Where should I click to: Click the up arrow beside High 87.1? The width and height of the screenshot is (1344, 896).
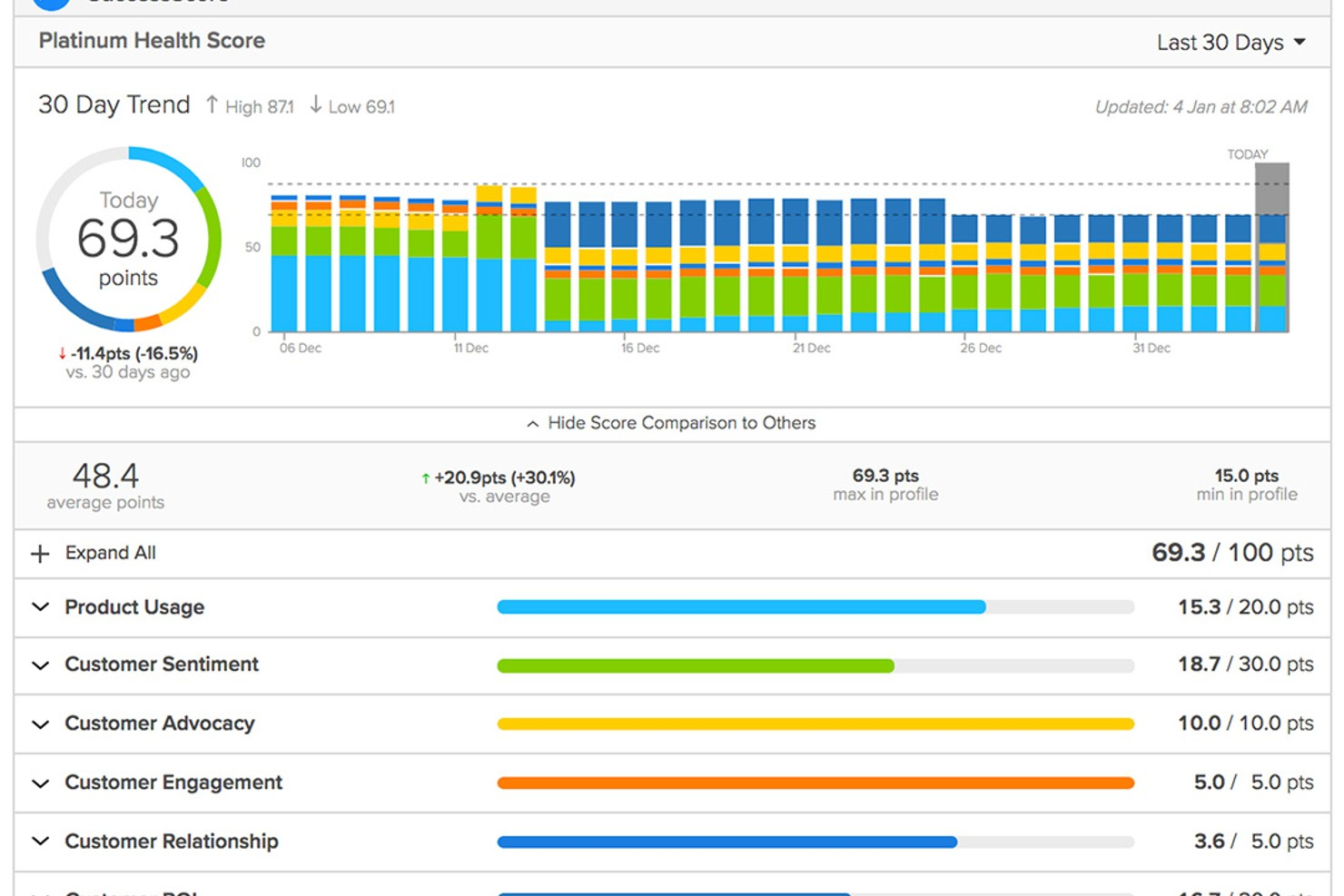click(212, 105)
